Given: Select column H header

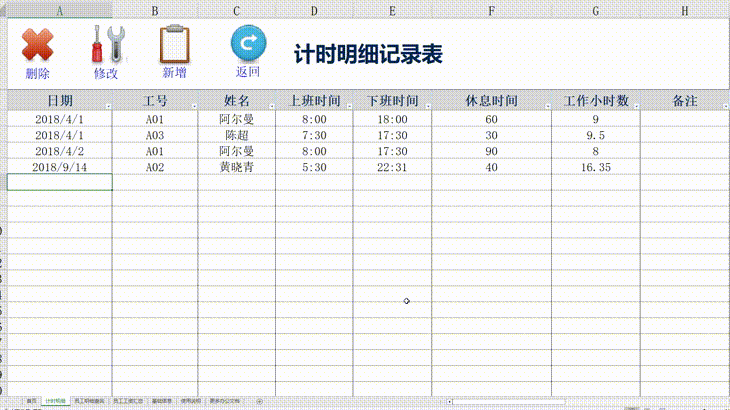Looking at the screenshot, I should pyautogui.click(x=684, y=9).
